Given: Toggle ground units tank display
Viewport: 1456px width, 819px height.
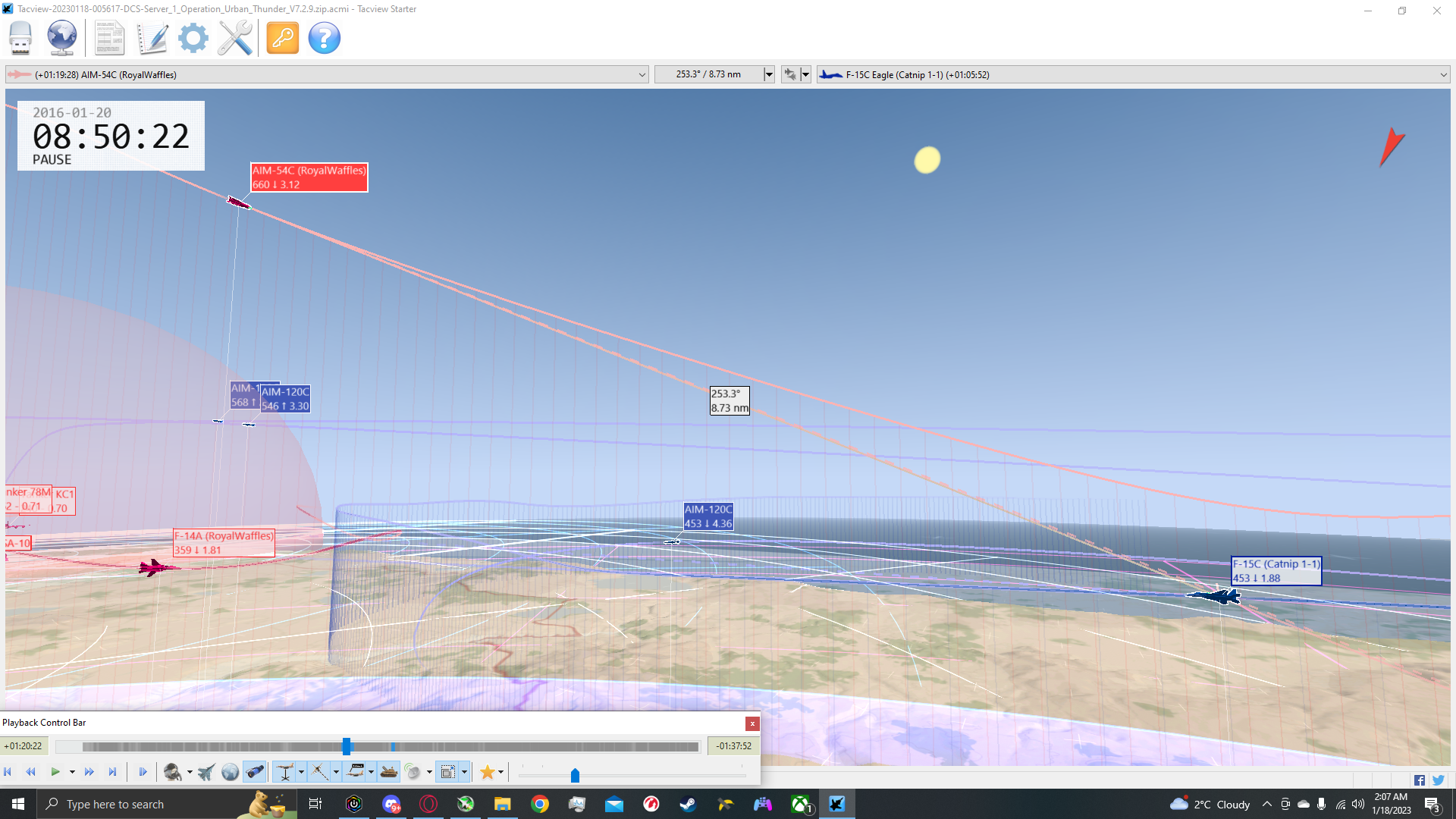Looking at the screenshot, I should click(x=389, y=772).
